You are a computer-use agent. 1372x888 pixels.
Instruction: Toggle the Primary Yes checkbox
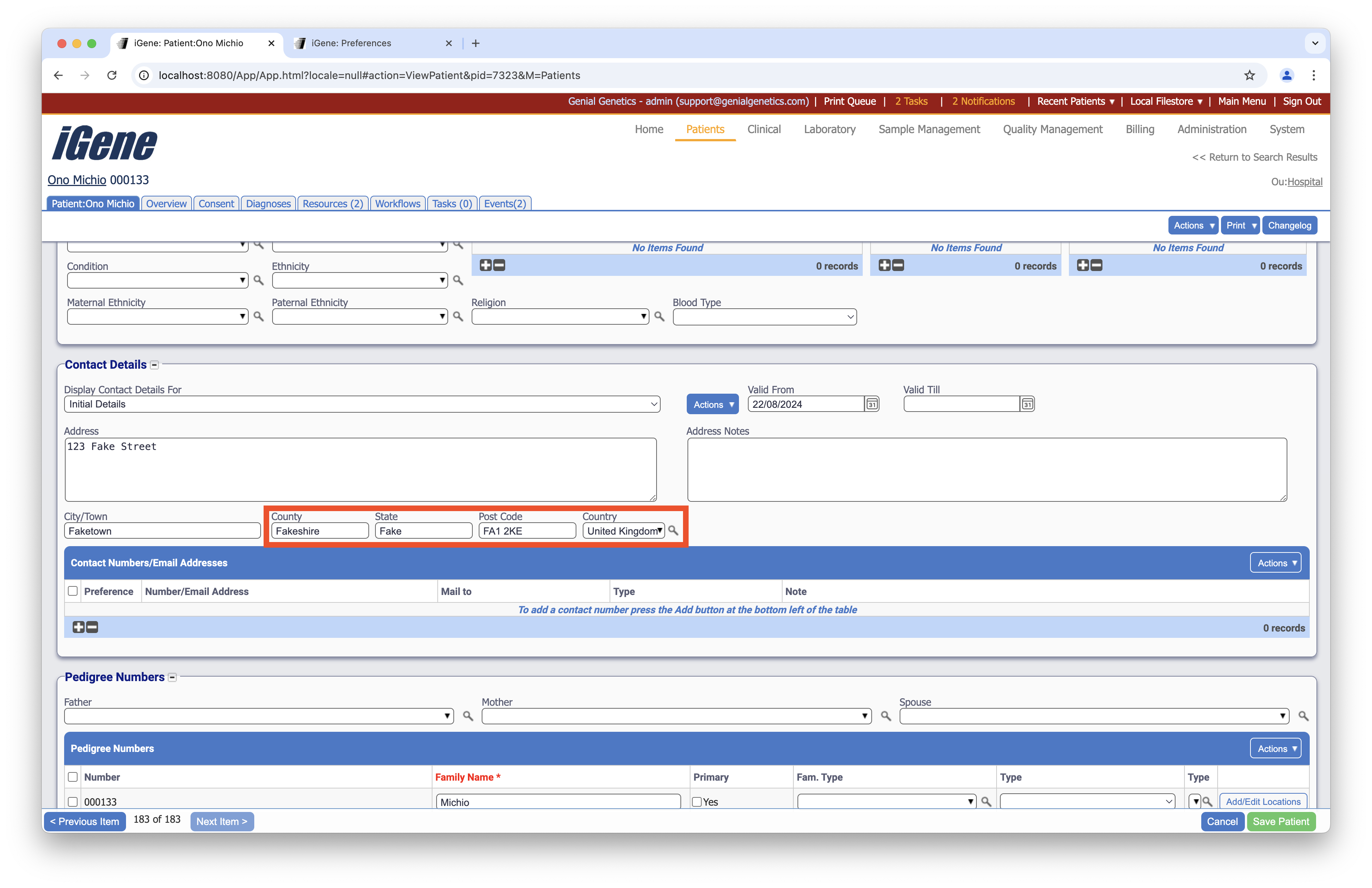(697, 802)
